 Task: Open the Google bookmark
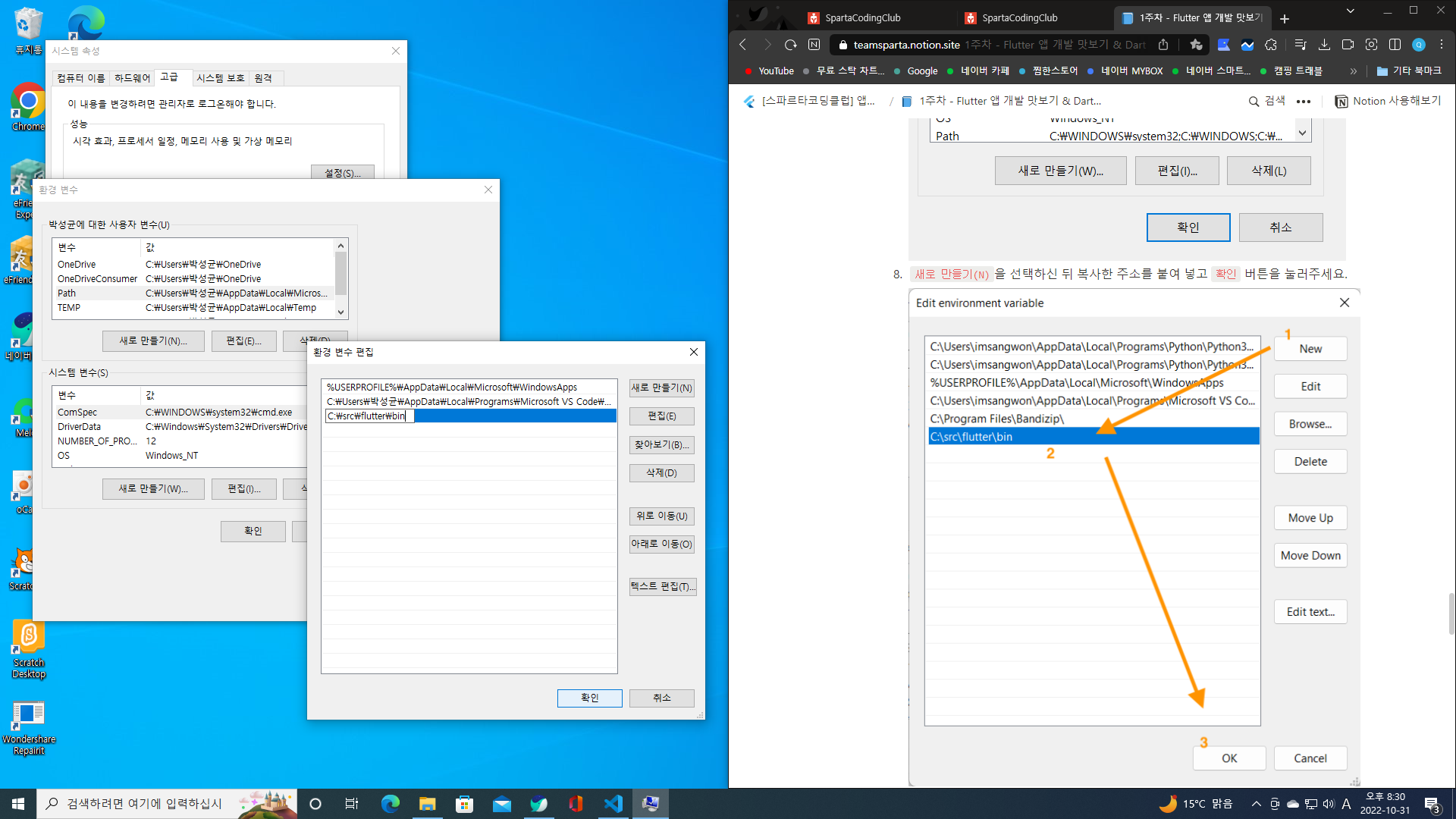915,71
